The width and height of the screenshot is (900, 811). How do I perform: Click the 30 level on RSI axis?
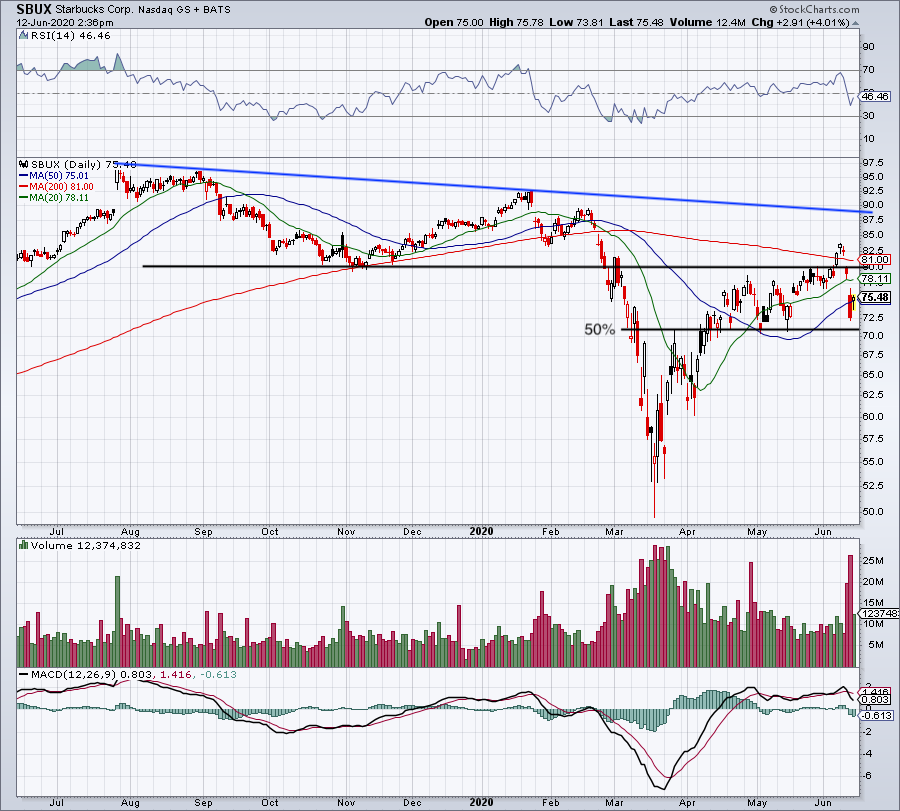click(x=868, y=115)
